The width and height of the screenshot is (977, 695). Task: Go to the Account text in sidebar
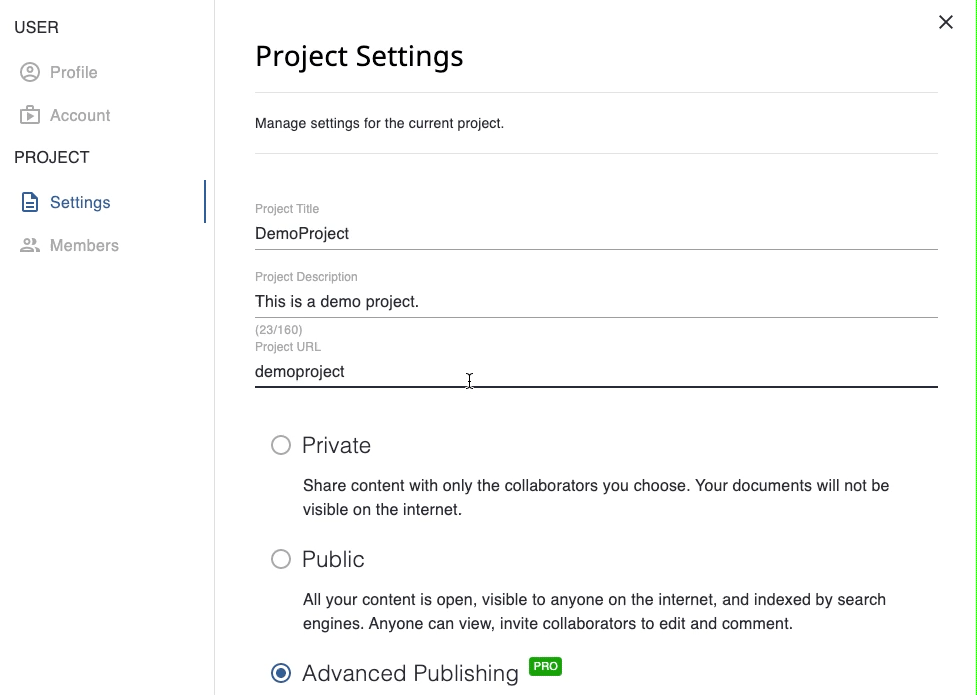click(80, 115)
